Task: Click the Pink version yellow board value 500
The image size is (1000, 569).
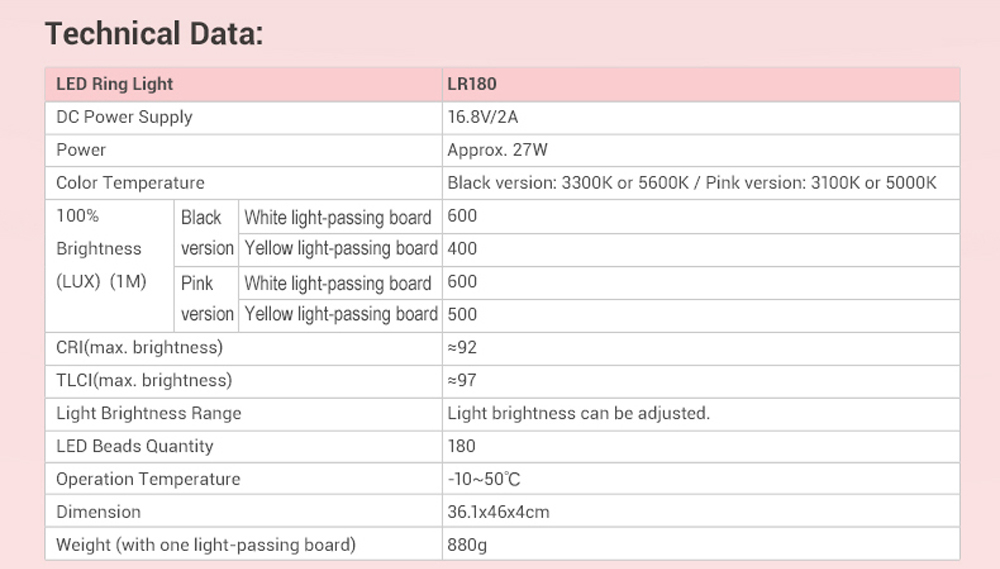Action: (x=463, y=314)
